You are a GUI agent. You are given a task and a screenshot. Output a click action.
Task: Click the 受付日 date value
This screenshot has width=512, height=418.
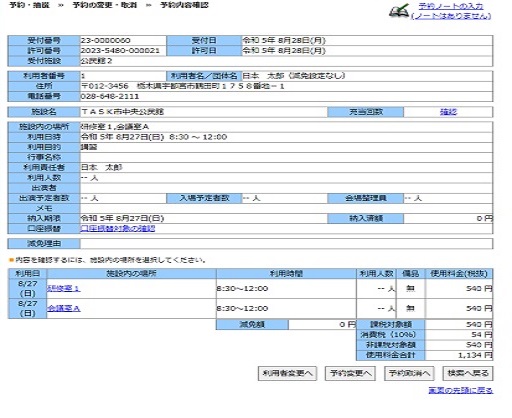(x=284, y=41)
